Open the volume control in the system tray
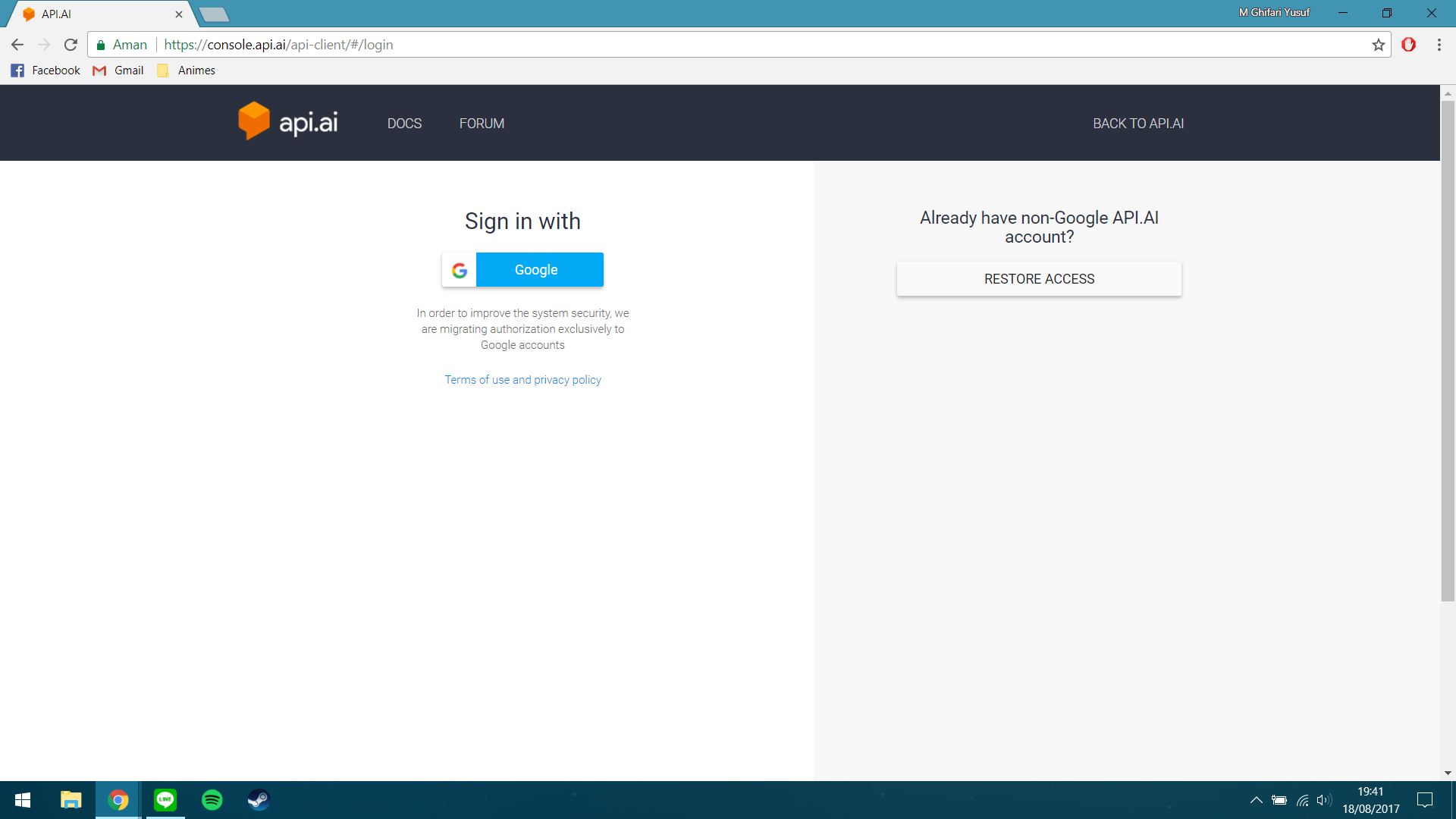The width and height of the screenshot is (1456, 819). click(1324, 800)
